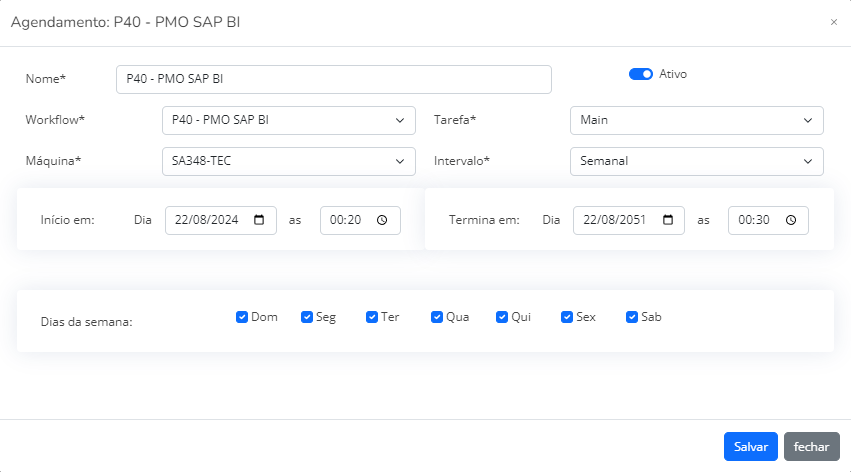Open the start time clock picker icon
The width and height of the screenshot is (851, 472).
click(382, 220)
